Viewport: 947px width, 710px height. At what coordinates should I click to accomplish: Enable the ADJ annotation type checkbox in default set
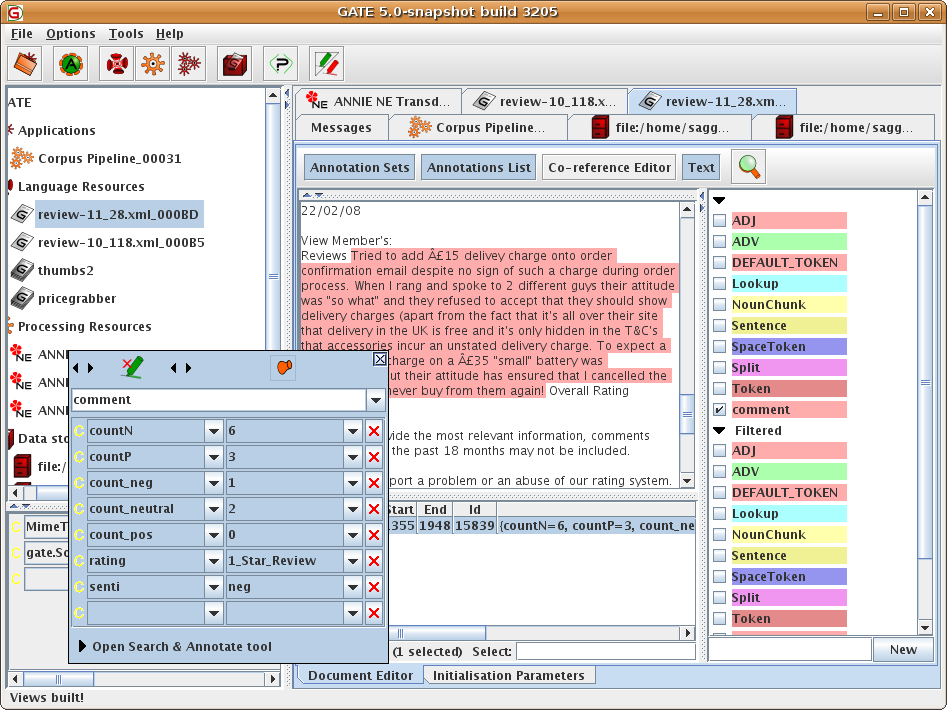719,221
